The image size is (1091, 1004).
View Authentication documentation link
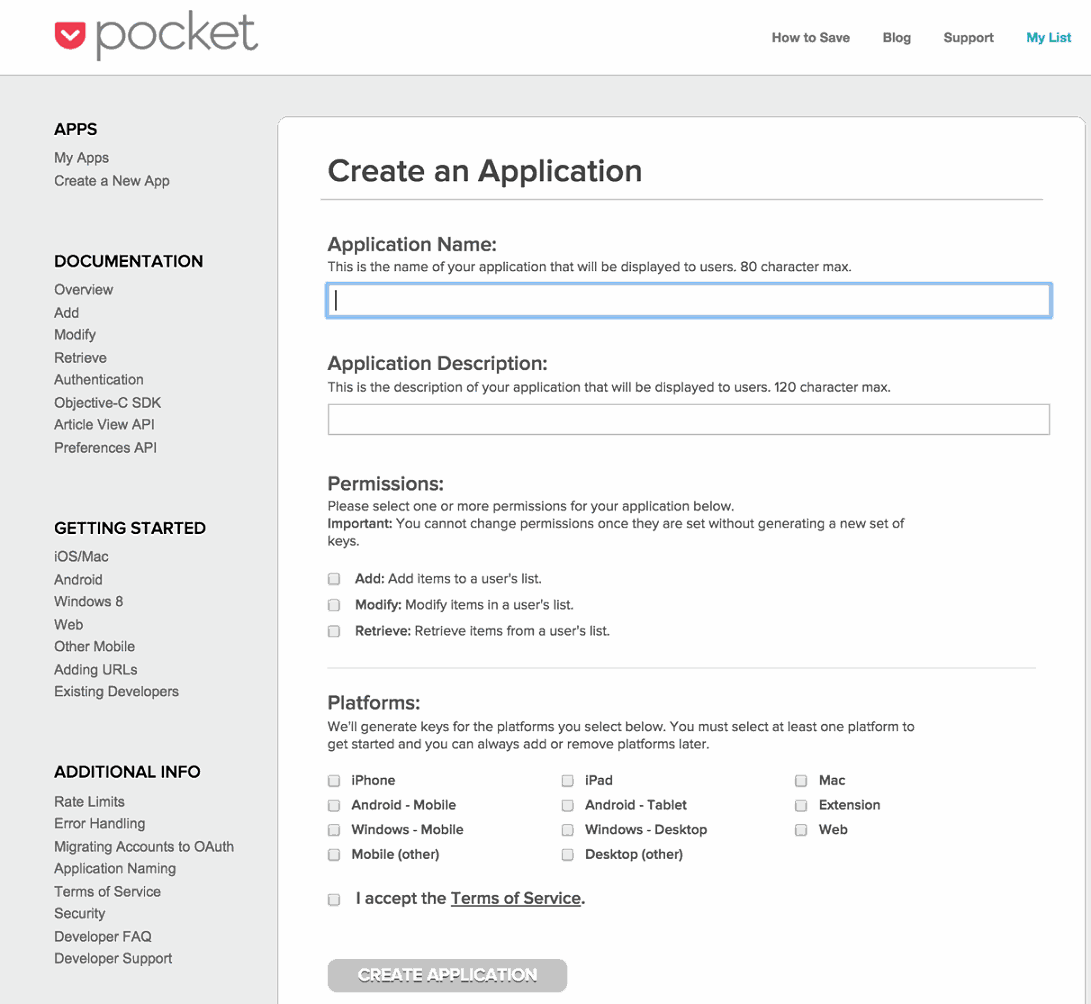[99, 380]
